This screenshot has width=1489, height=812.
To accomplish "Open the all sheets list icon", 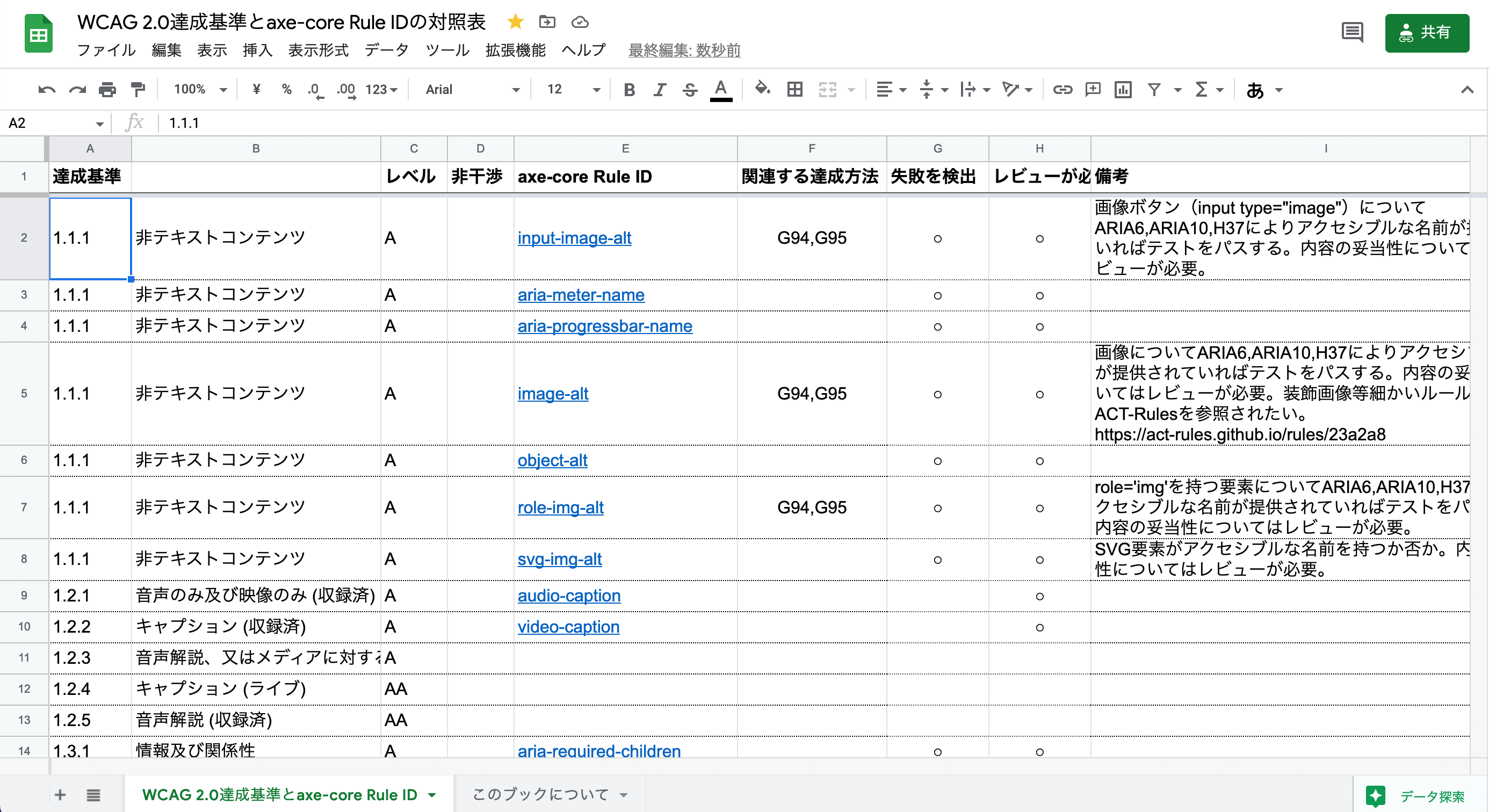I will (x=93, y=795).
